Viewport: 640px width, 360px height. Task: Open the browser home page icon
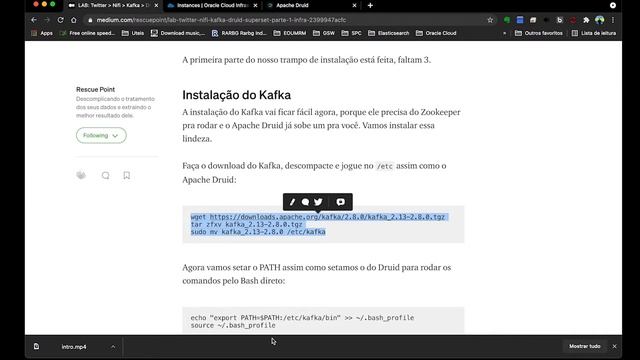tap(73, 20)
